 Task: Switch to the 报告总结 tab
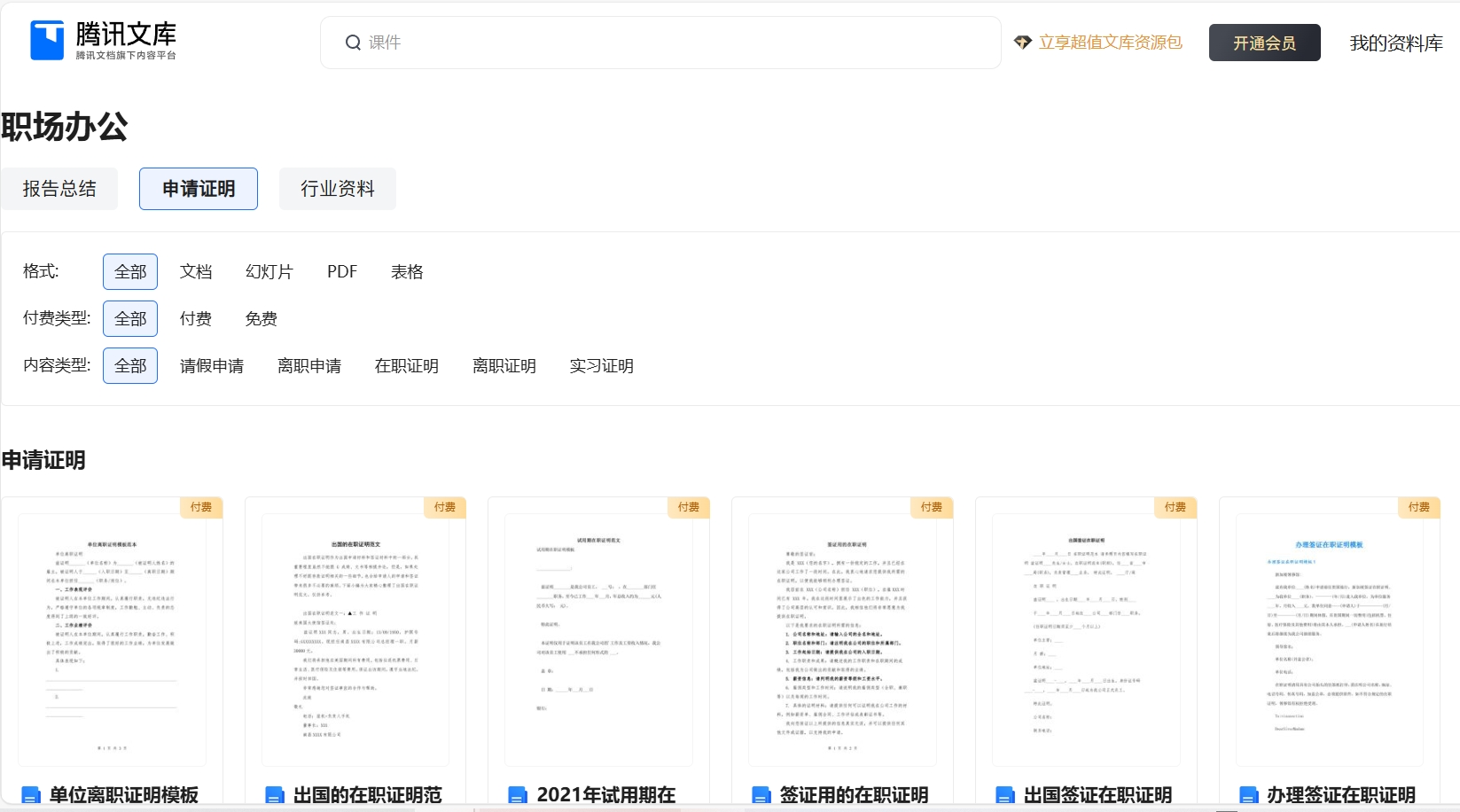pos(59,189)
